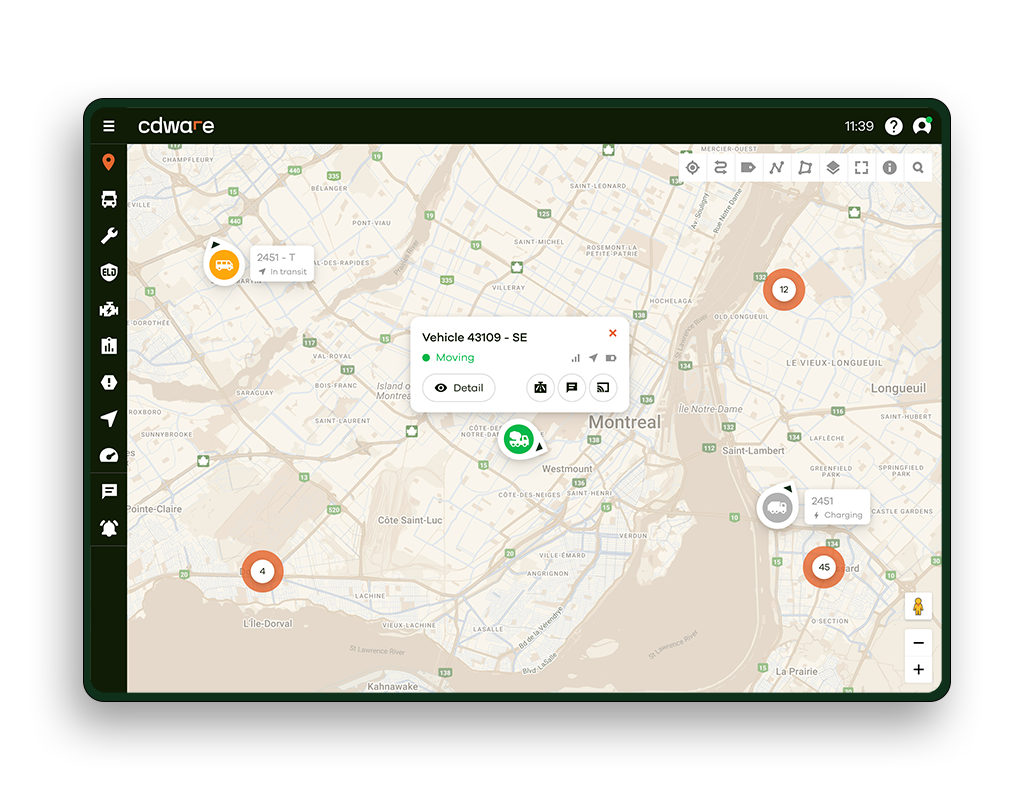
Task: Zoom in the map with plus button
Action: (918, 670)
